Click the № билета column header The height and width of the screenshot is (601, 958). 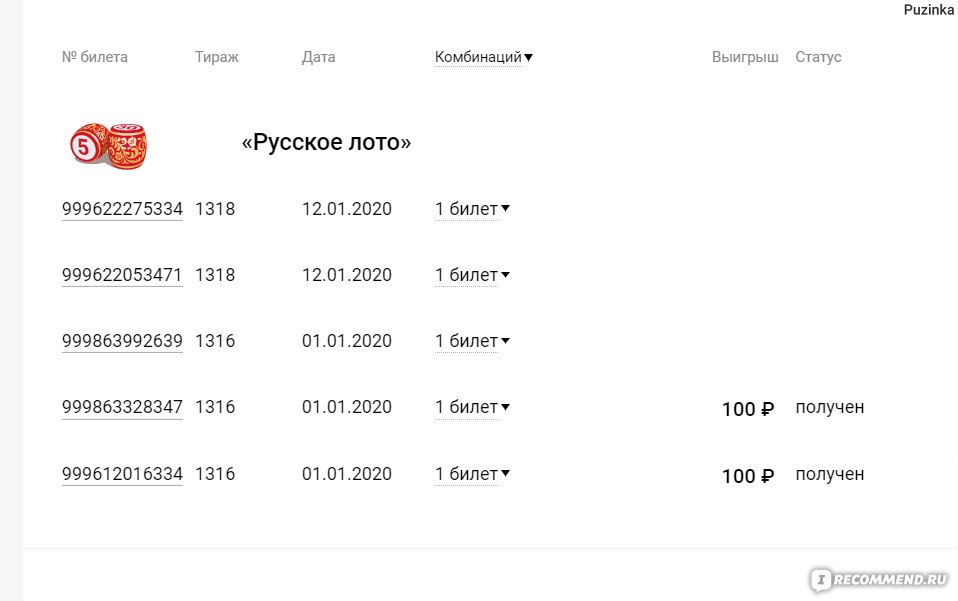coord(95,57)
